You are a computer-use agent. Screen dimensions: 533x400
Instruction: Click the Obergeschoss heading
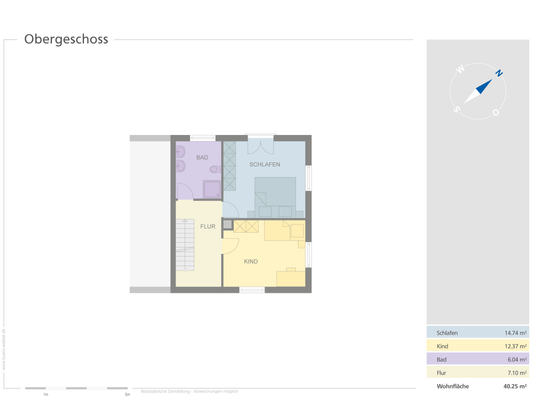(66, 39)
